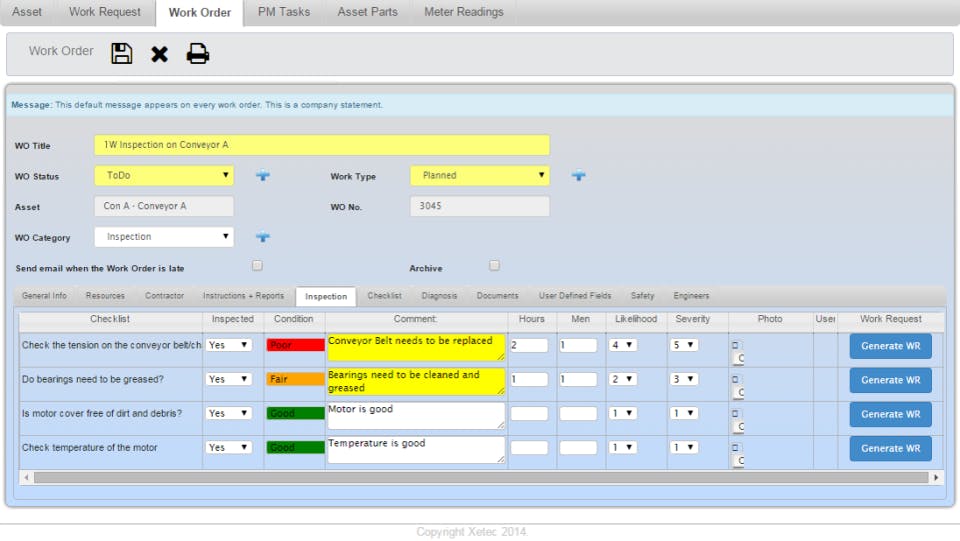The image size is (960, 541).
Task: Click the Print work order icon
Action: (x=198, y=54)
